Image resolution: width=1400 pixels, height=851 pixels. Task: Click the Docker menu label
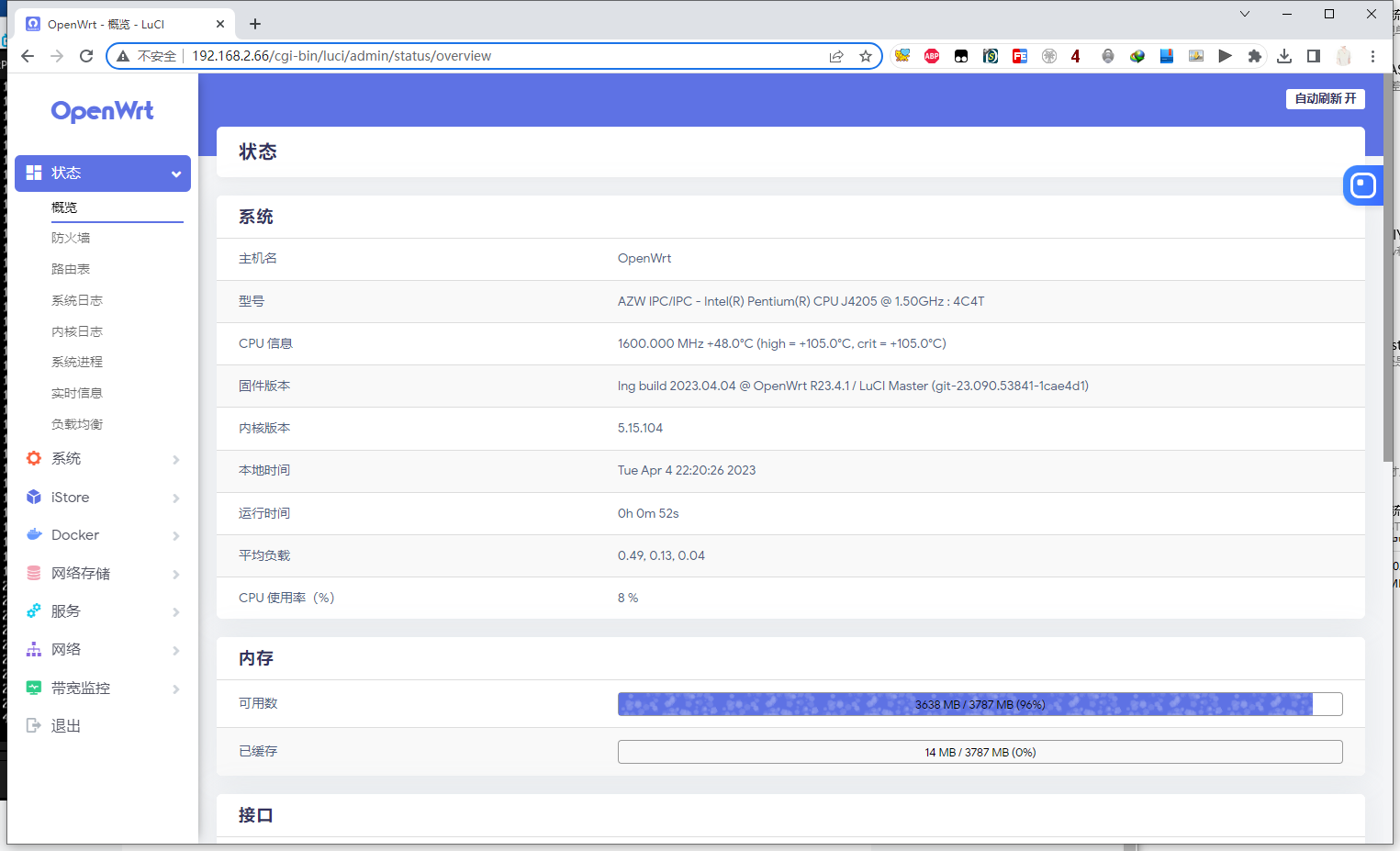point(75,534)
